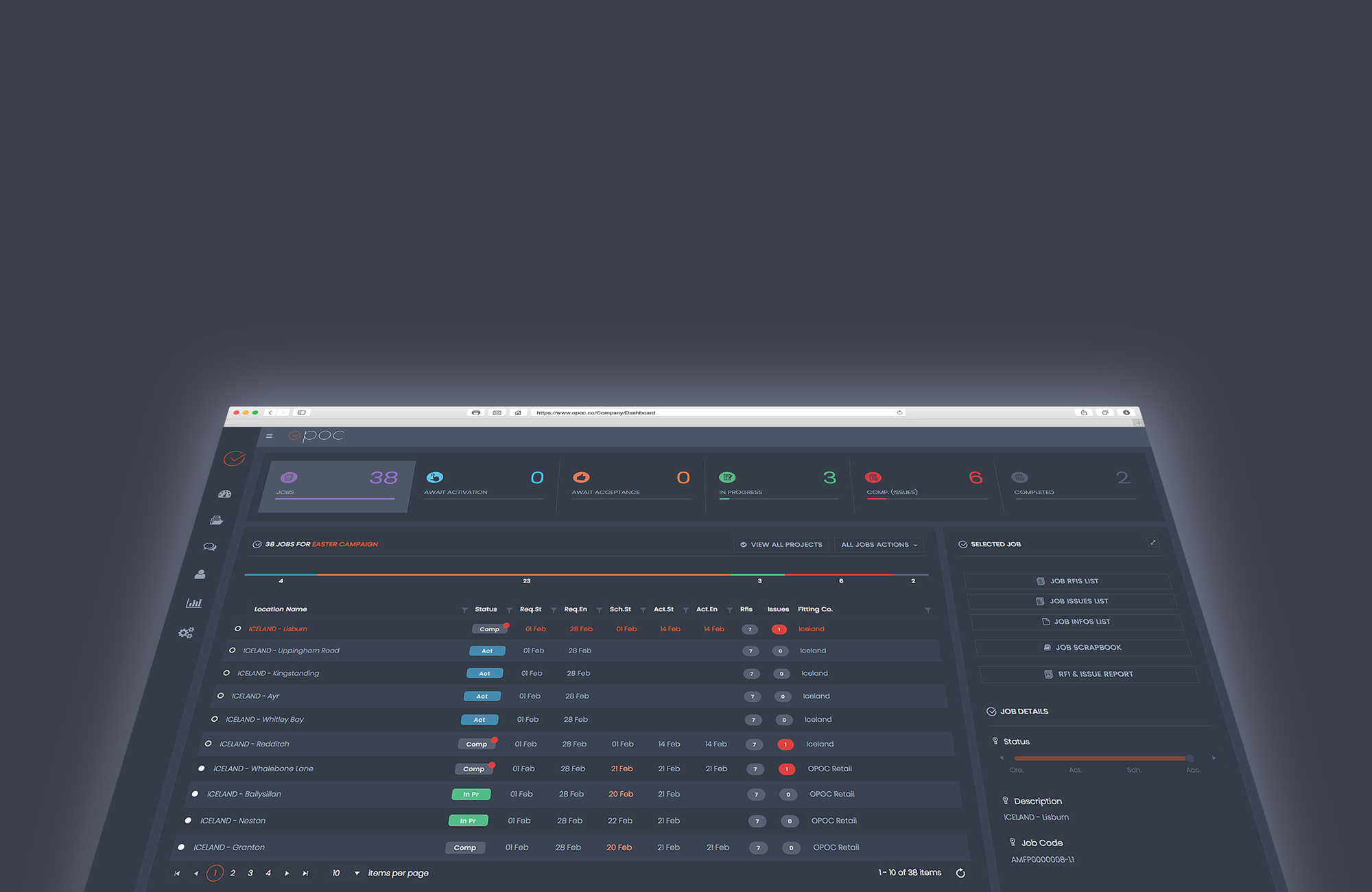Open the dashboard gauge sidebar icon
Screen dimensions: 1372x892
pyautogui.click(x=224, y=494)
